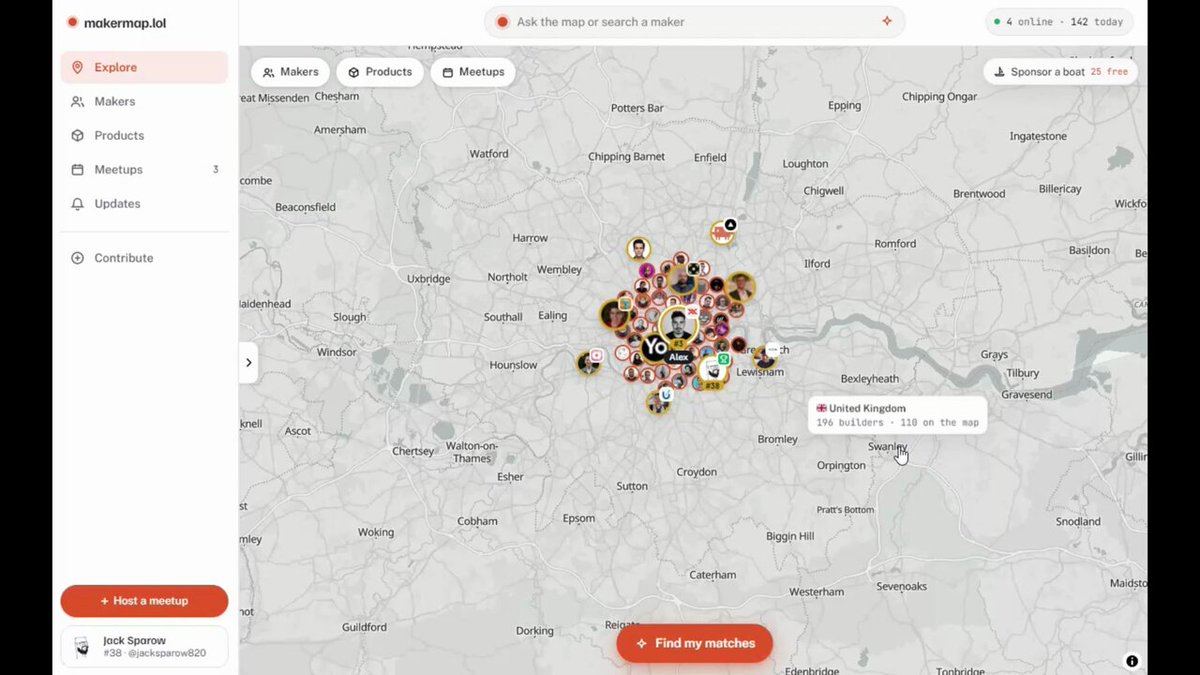Toggle the Products filter chip on the map

pyautogui.click(x=380, y=72)
